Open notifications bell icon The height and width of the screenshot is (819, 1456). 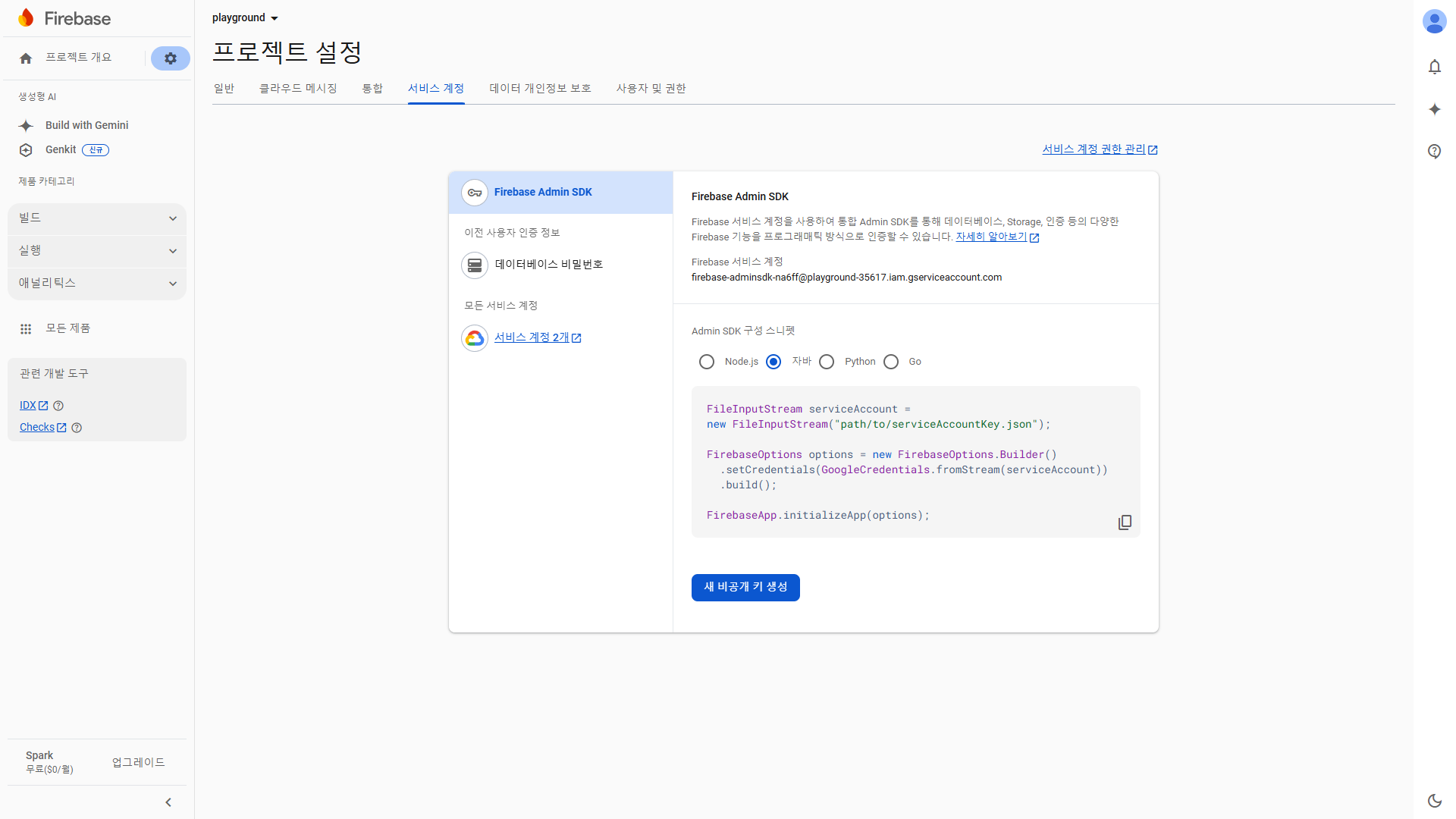(x=1434, y=67)
